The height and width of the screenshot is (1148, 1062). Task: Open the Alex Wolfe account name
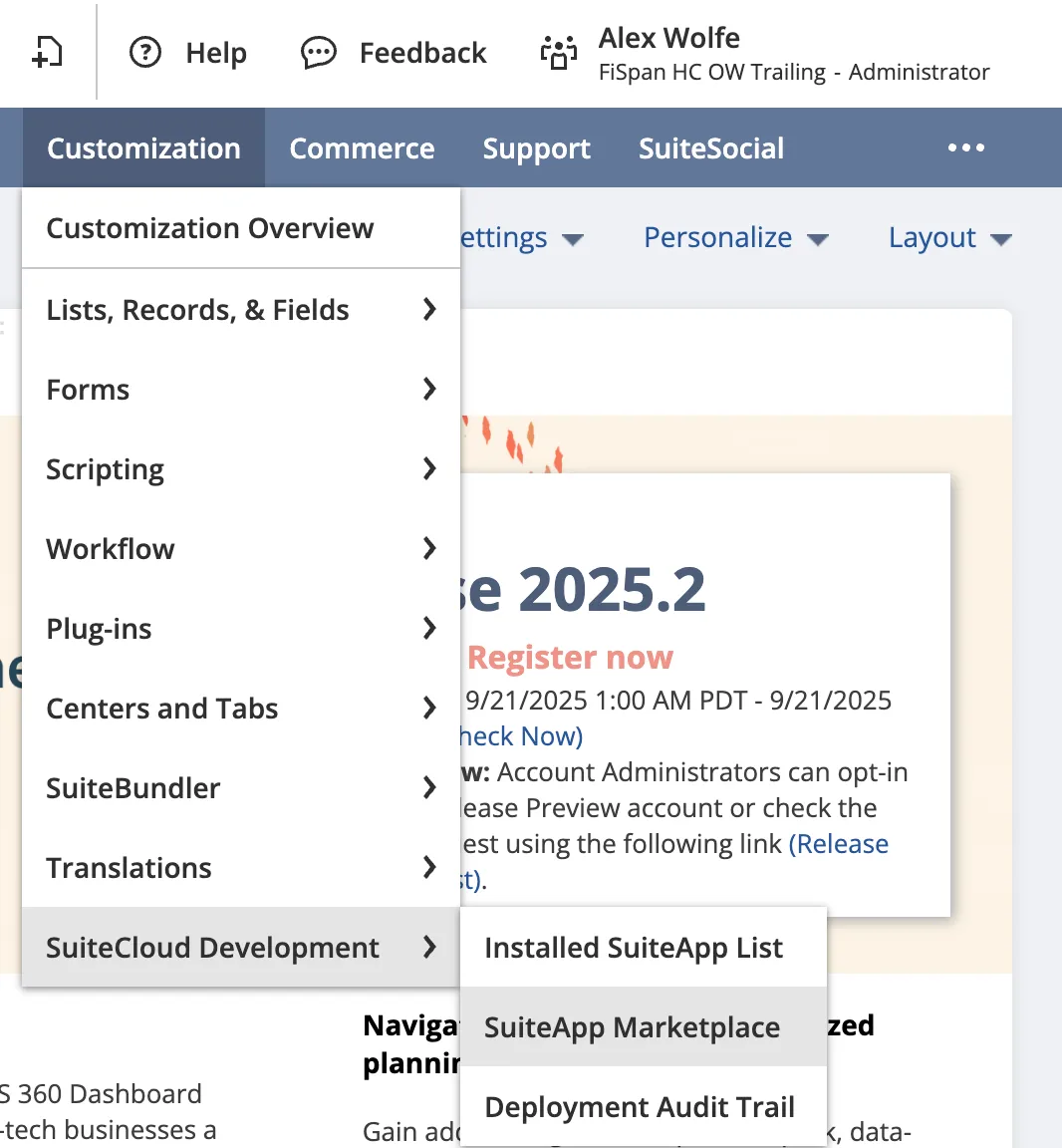pyautogui.click(x=668, y=38)
